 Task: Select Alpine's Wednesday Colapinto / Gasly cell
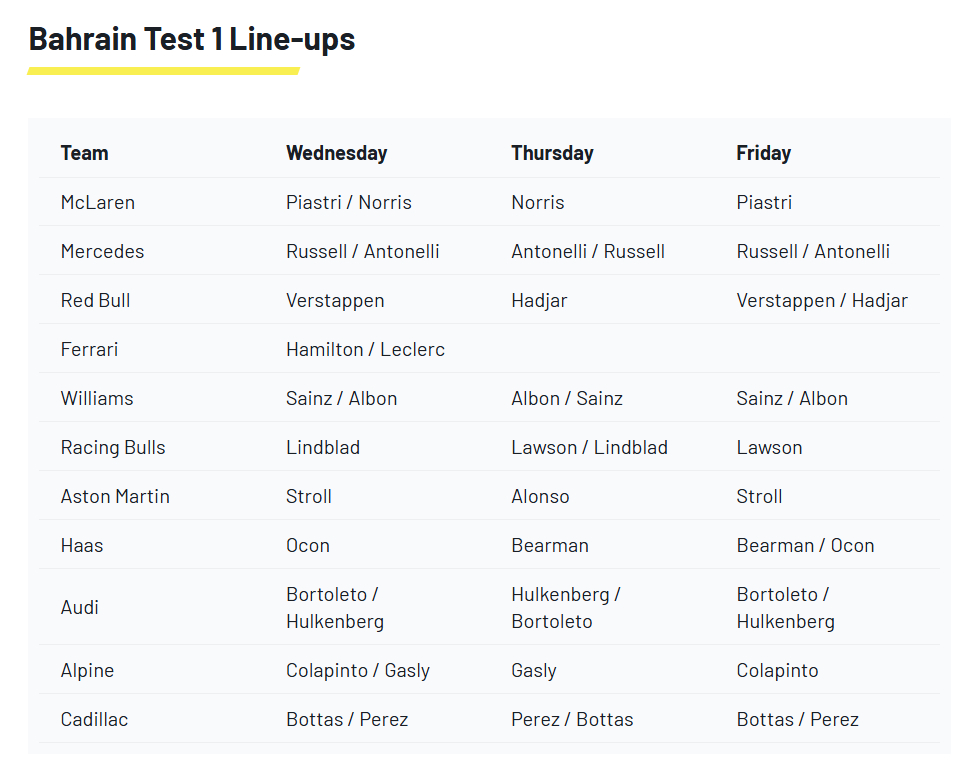tap(357, 670)
